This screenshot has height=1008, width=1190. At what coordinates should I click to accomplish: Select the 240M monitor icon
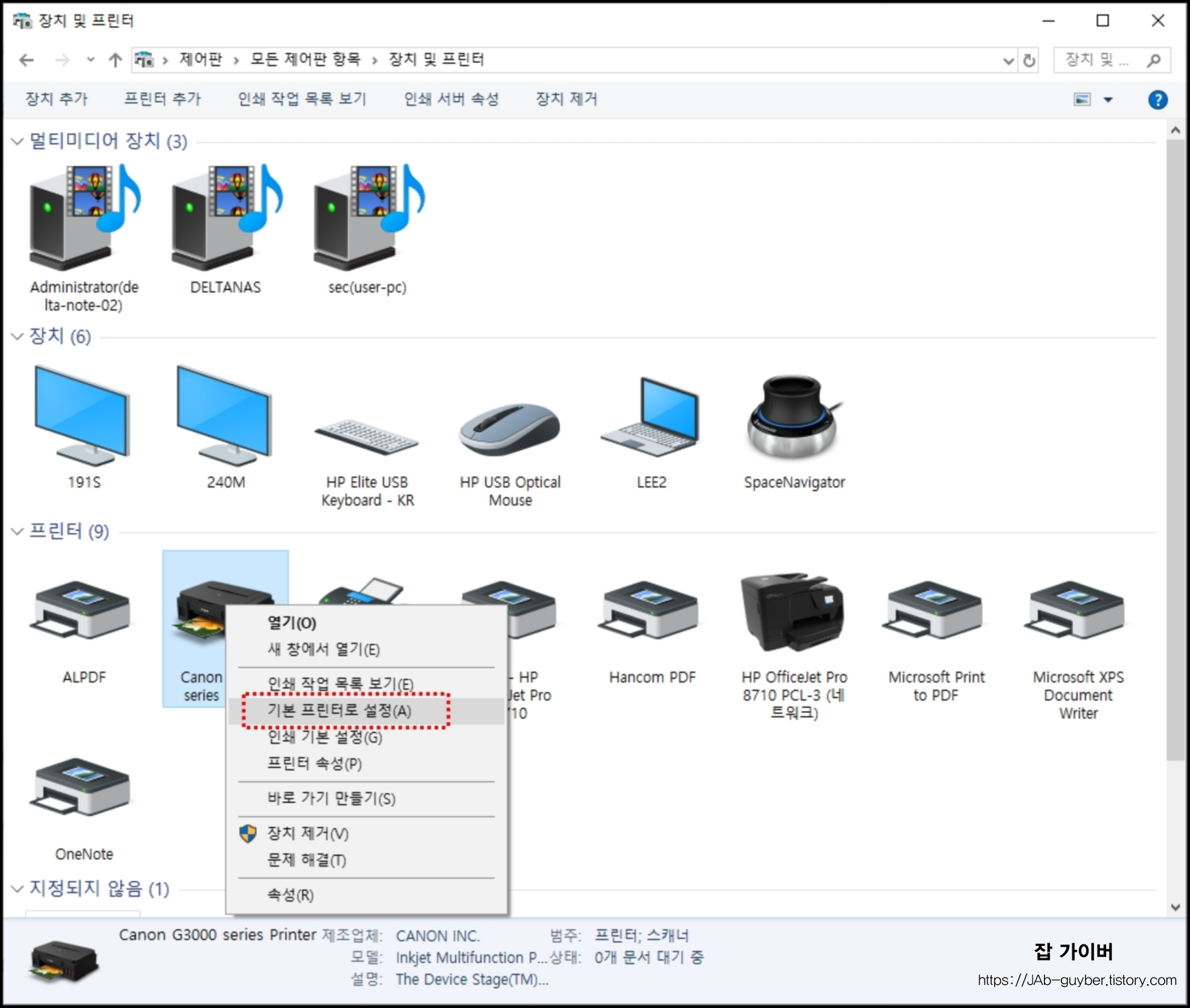[x=225, y=416]
